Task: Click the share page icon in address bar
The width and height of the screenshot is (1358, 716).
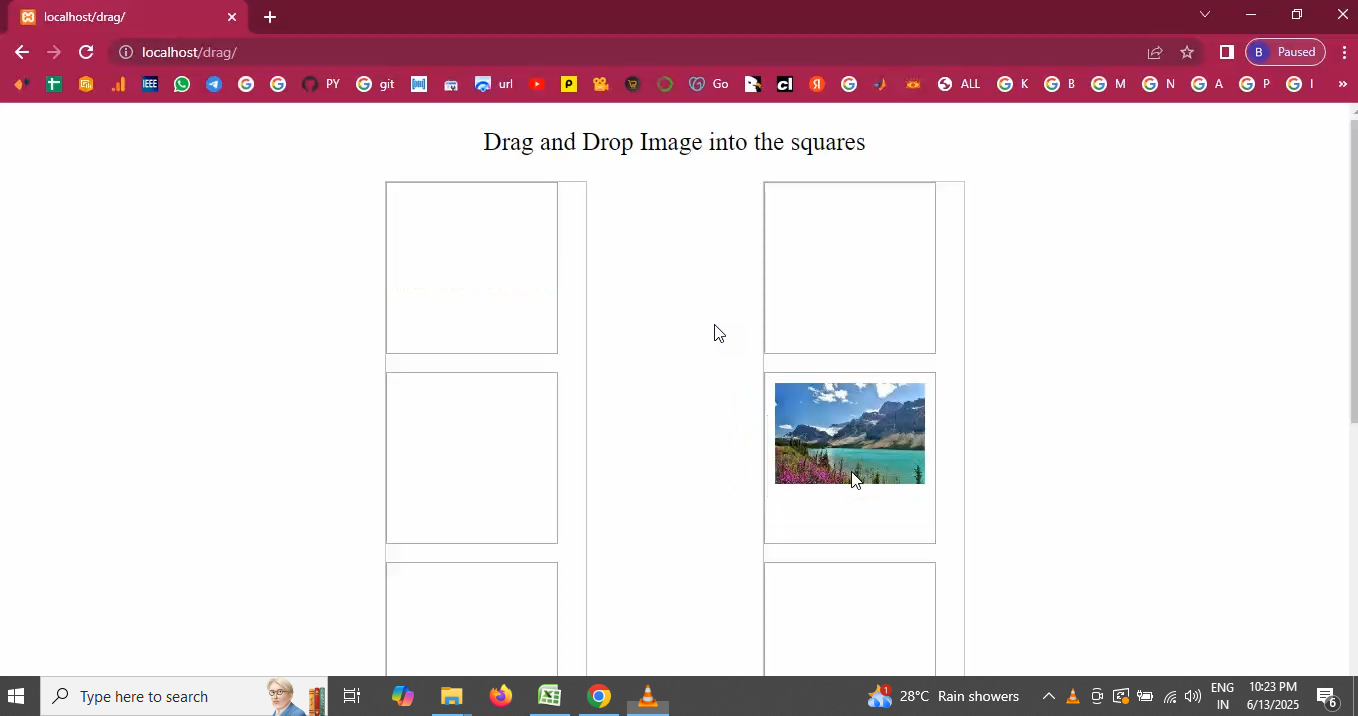Action: click(1155, 52)
